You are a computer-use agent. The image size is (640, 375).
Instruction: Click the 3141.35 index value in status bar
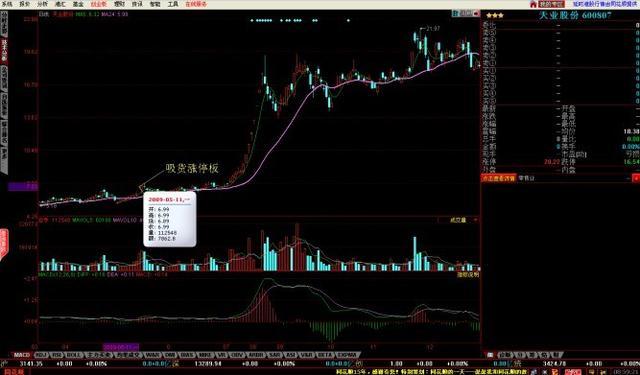31,363
